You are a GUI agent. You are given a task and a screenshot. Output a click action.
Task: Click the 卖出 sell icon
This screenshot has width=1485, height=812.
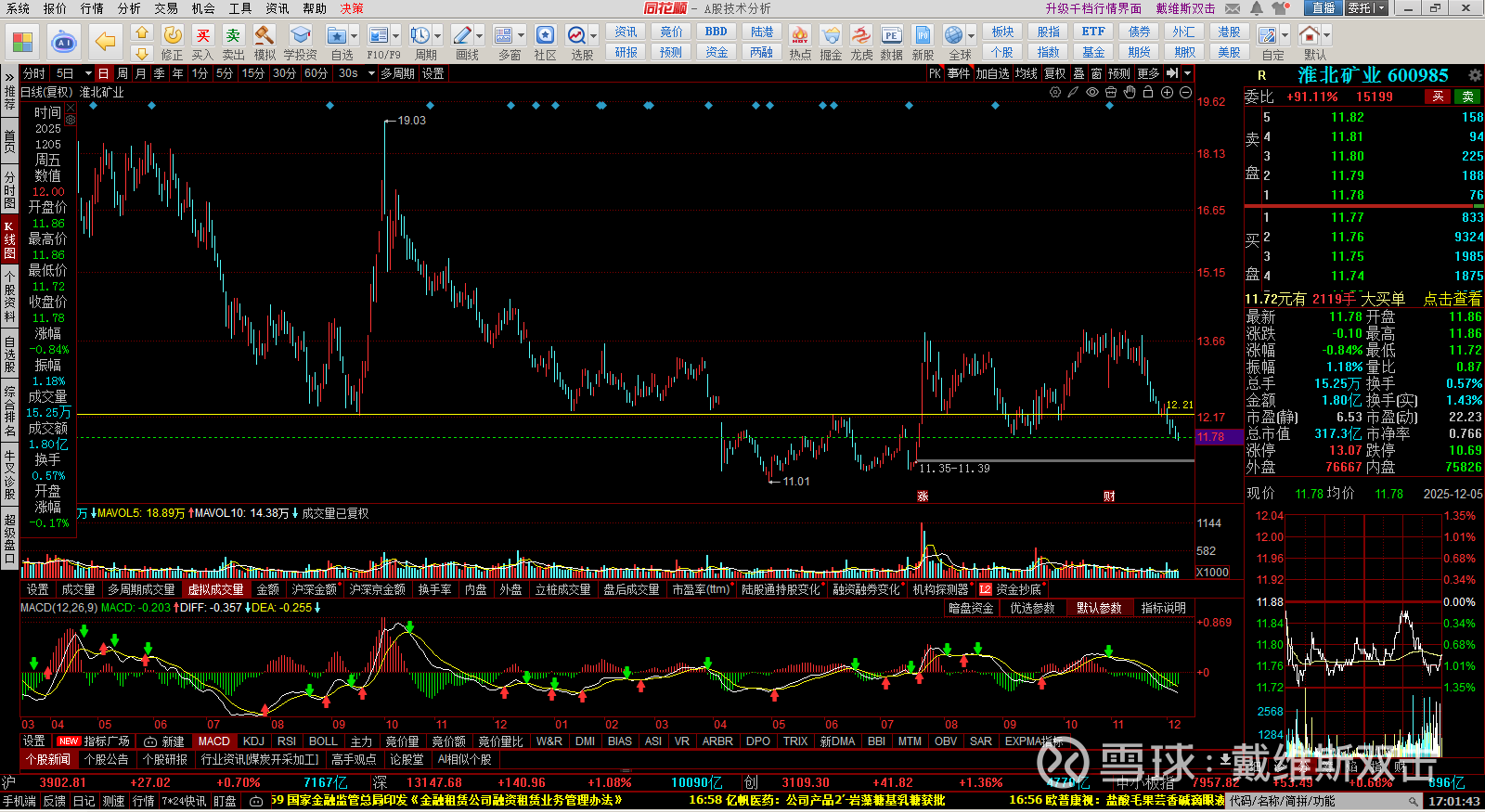pos(233,35)
